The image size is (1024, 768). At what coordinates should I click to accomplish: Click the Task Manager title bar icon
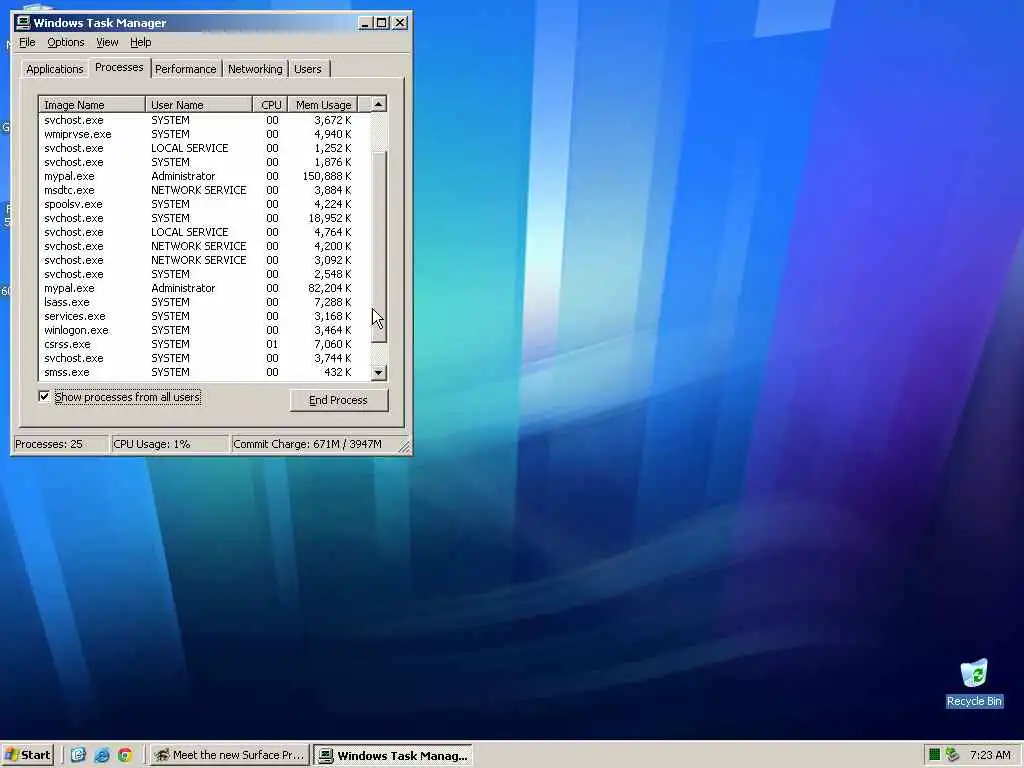click(x=23, y=23)
